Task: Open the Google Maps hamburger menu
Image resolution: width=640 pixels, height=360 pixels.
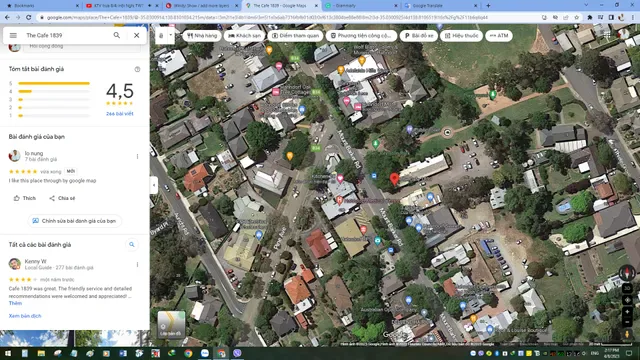Action: [13, 36]
